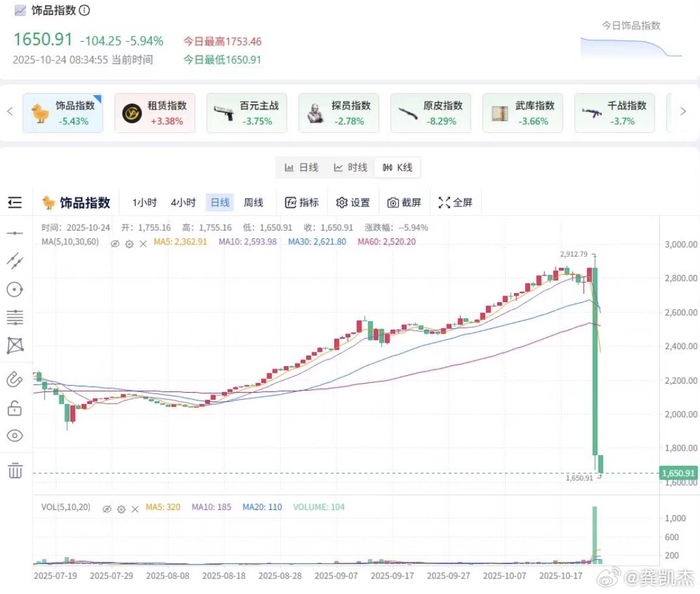Select the circle shape drawing tool

[15, 290]
